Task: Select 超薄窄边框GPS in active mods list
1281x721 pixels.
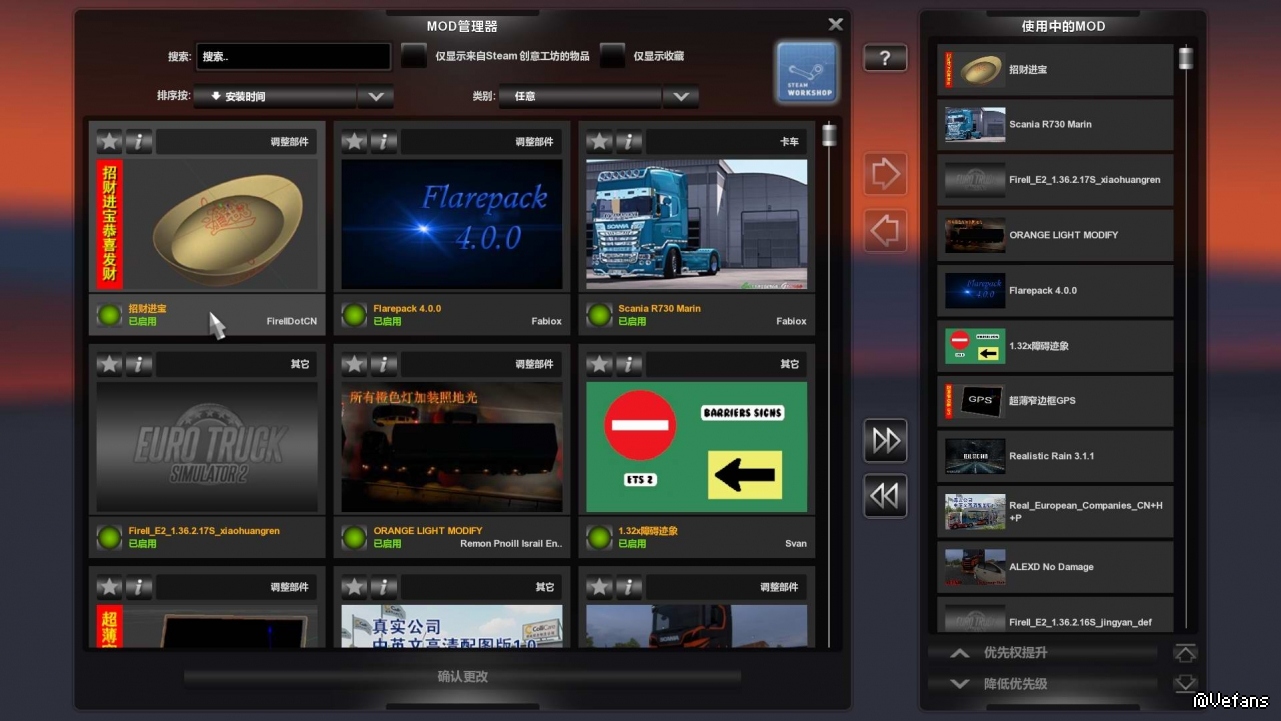Action: coord(1055,401)
